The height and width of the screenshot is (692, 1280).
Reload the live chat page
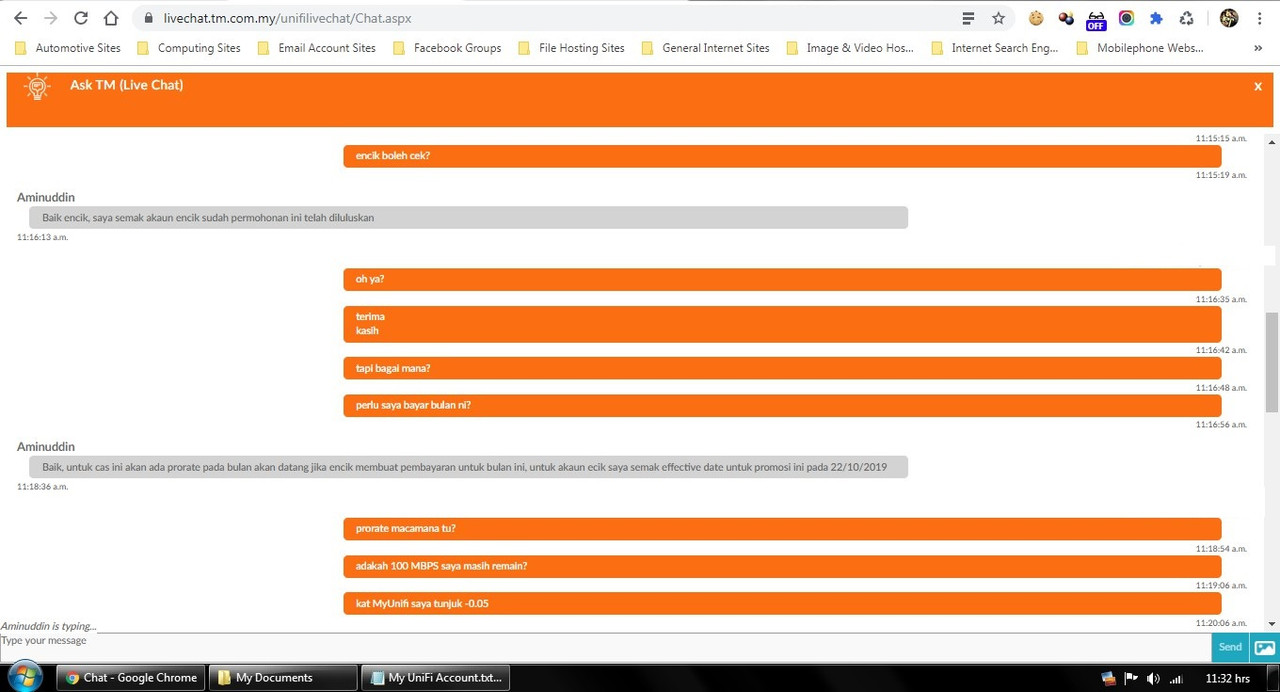click(81, 18)
